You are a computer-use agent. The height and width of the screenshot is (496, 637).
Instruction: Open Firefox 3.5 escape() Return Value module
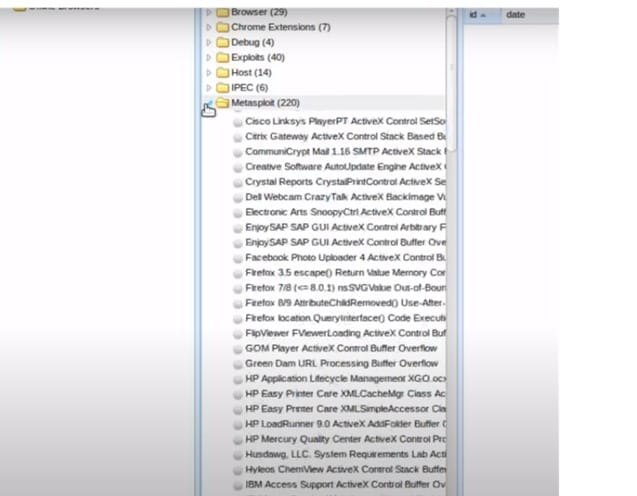click(x=345, y=273)
